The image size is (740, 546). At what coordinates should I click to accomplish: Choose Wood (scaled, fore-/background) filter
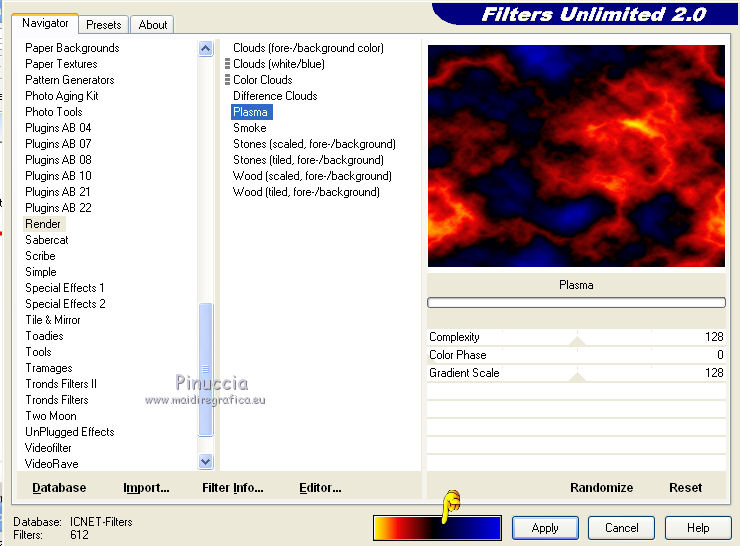pos(312,176)
